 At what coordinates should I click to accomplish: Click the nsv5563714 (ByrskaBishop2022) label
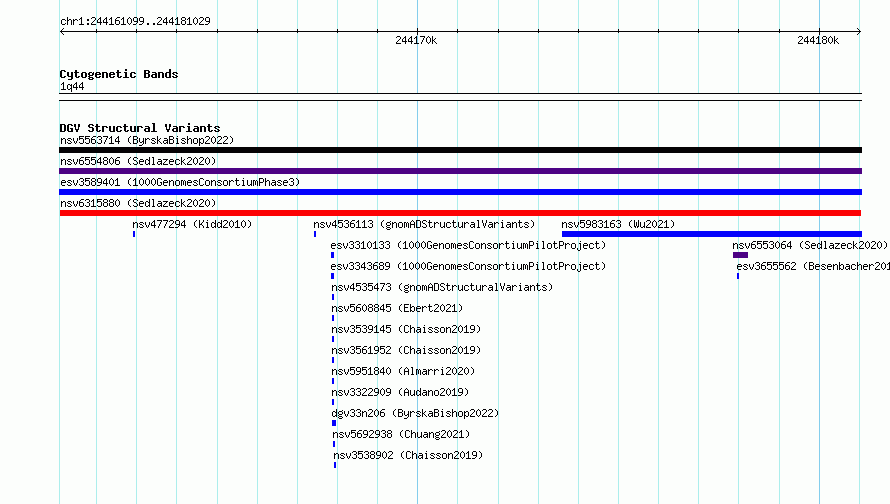pyautogui.click(x=147, y=140)
